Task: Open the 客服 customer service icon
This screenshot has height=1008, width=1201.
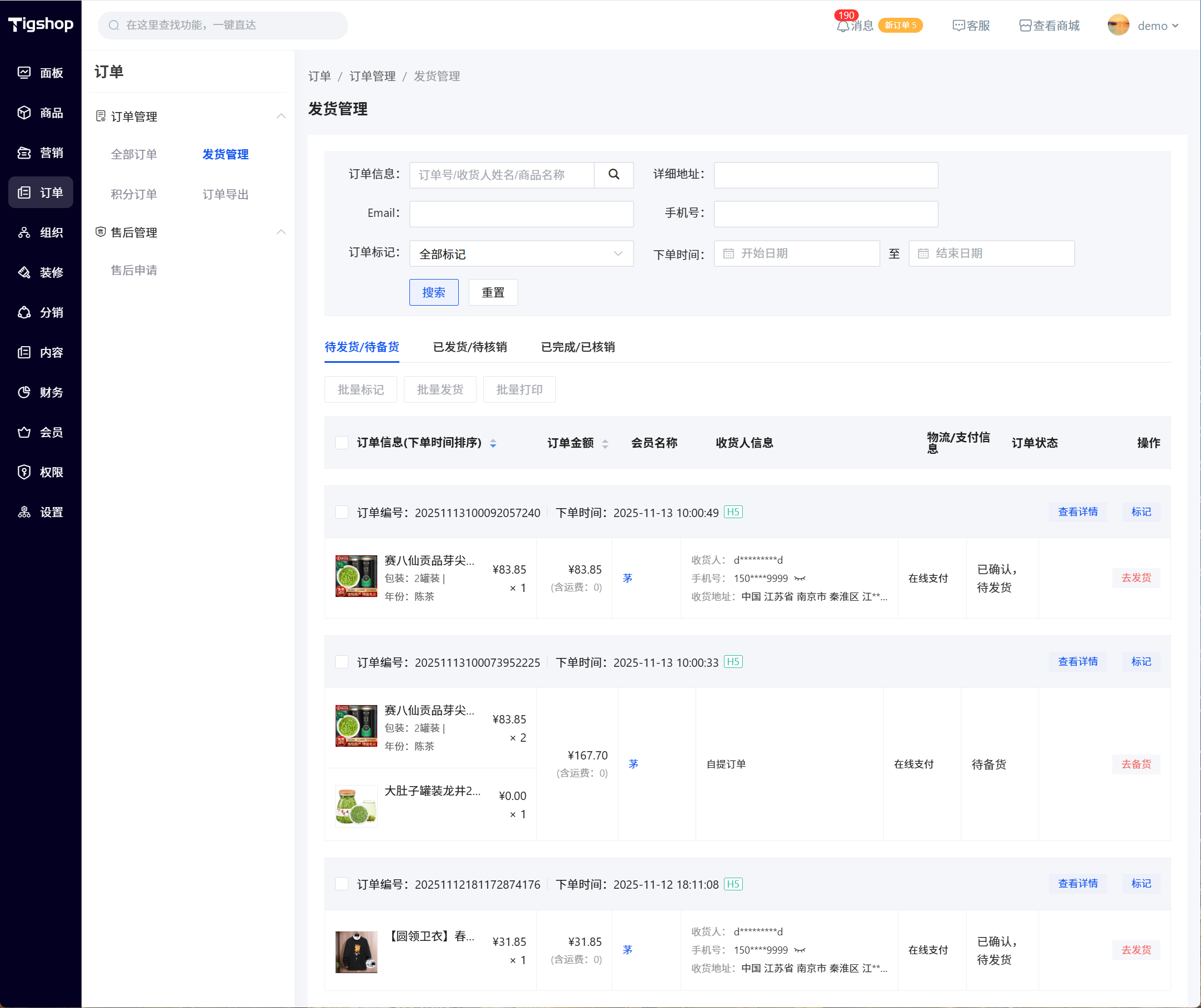Action: click(x=959, y=26)
